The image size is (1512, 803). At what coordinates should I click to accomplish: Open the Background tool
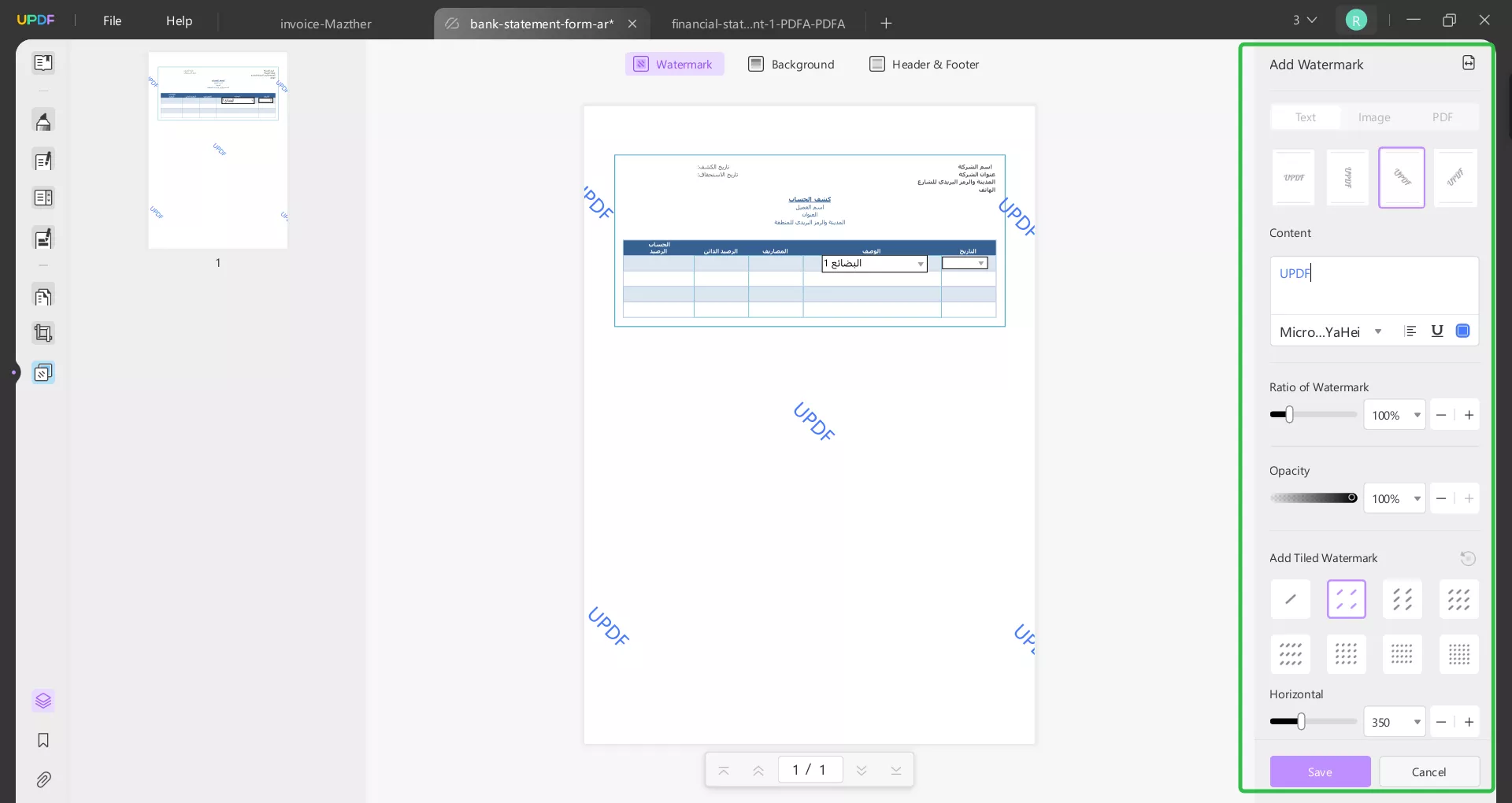click(x=791, y=65)
